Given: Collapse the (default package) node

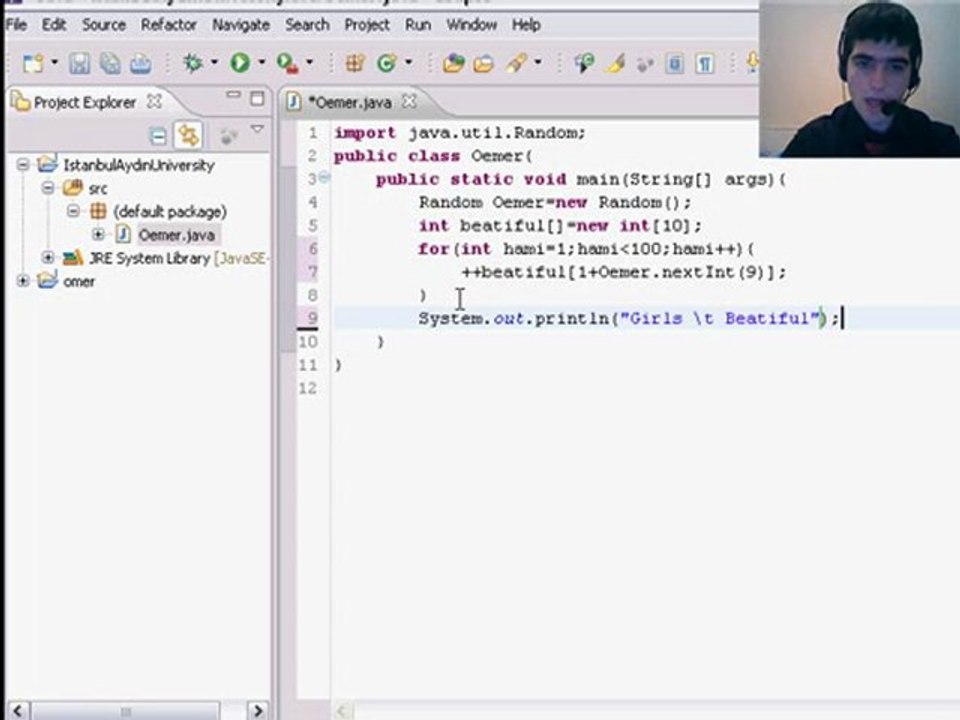Looking at the screenshot, I should [x=73, y=211].
